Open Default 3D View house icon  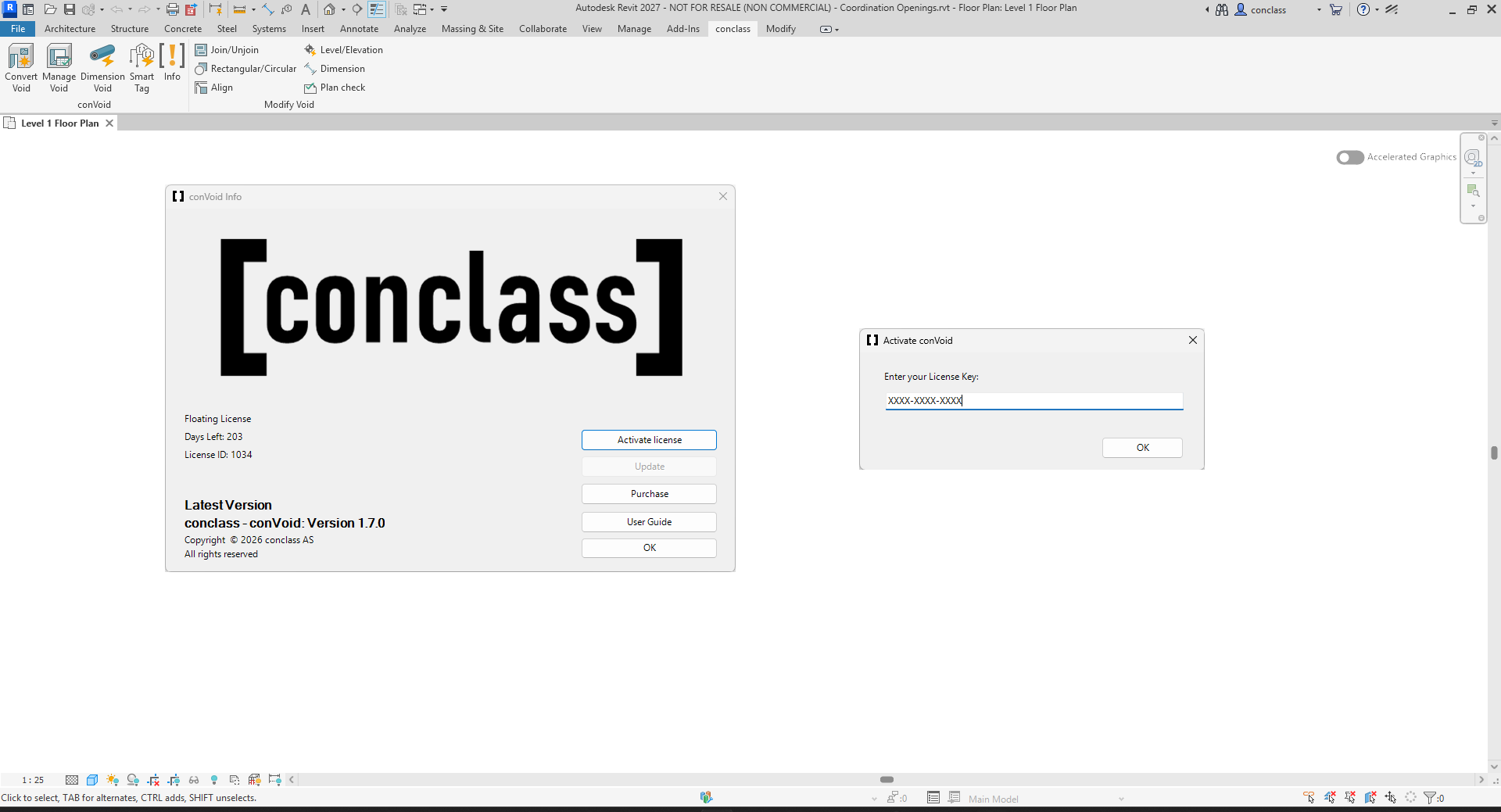tap(330, 9)
